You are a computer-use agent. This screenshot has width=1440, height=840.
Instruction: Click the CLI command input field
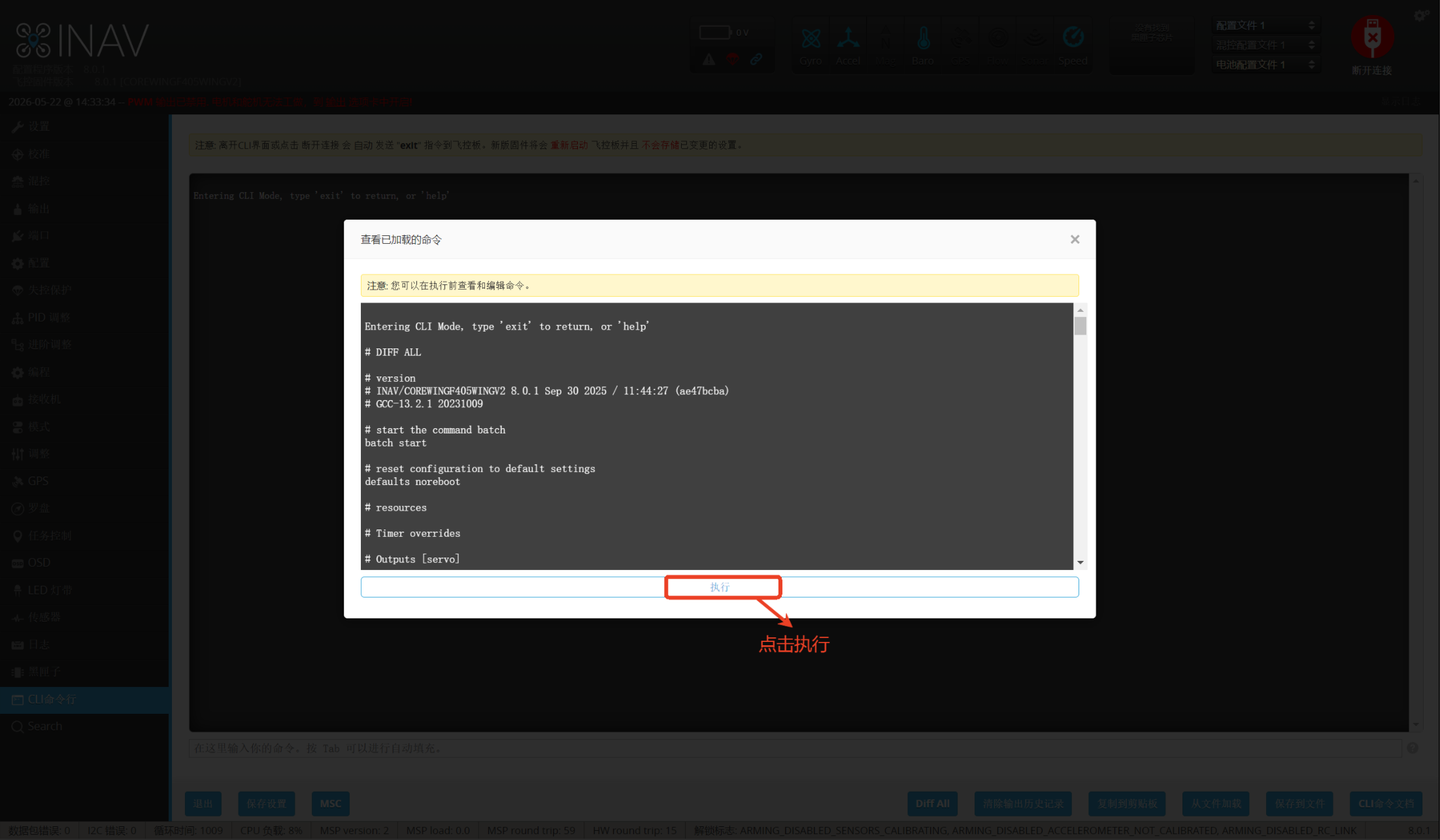(x=795, y=748)
